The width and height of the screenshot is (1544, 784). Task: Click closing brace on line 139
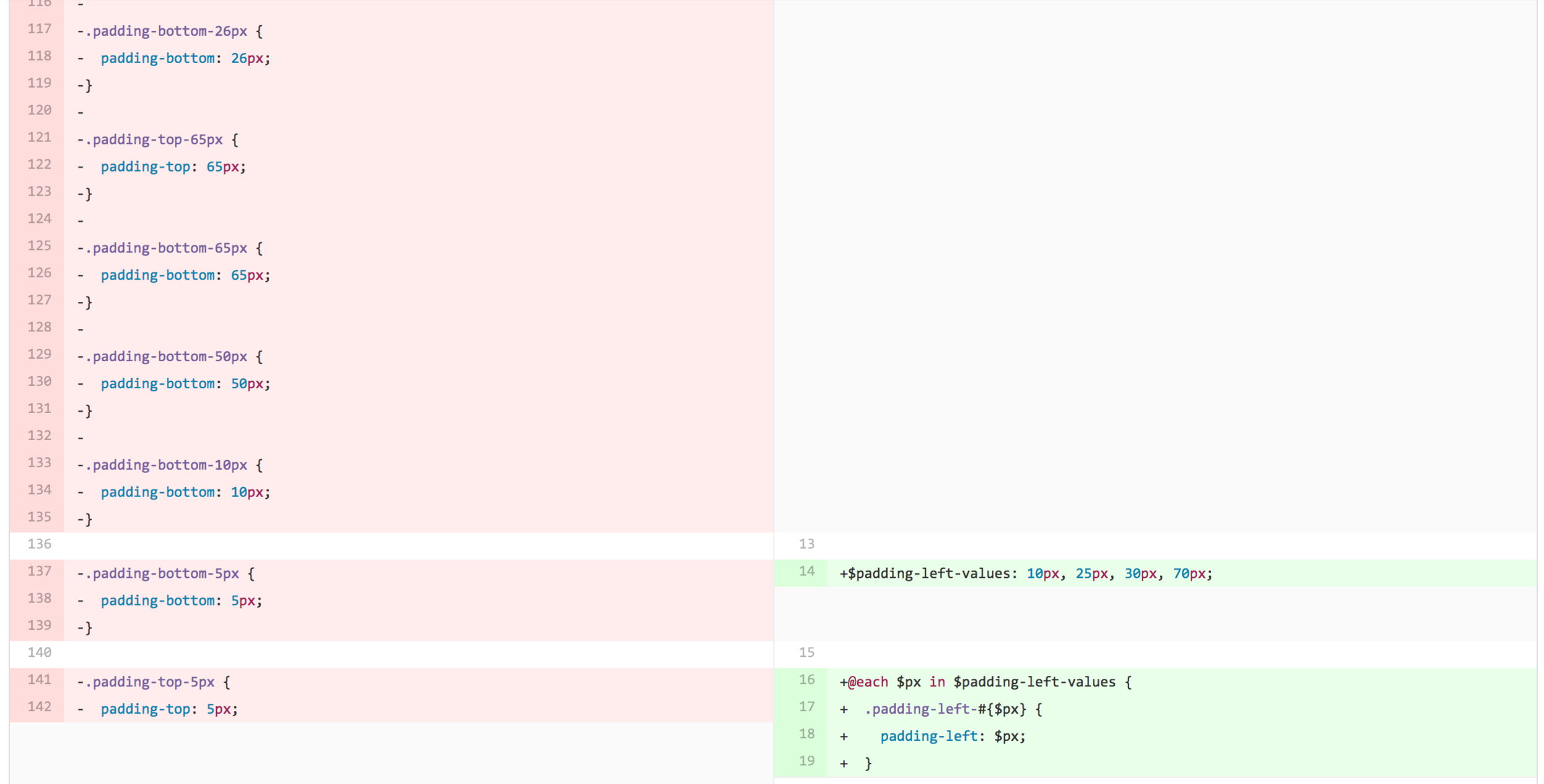click(x=88, y=628)
